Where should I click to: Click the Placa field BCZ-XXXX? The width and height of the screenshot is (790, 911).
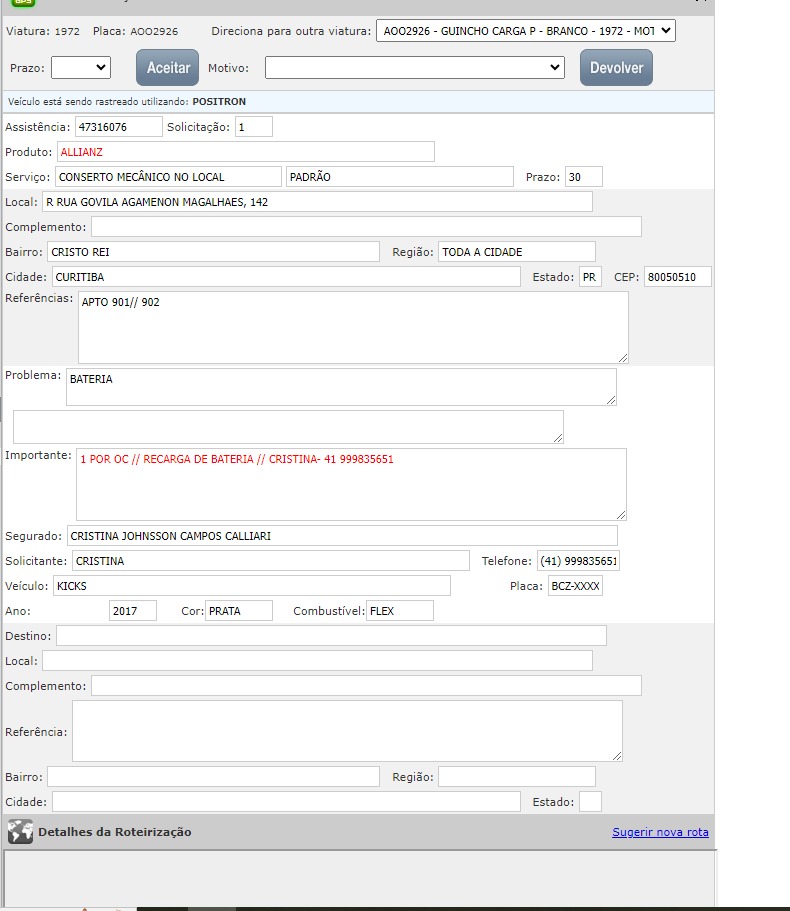coord(575,586)
